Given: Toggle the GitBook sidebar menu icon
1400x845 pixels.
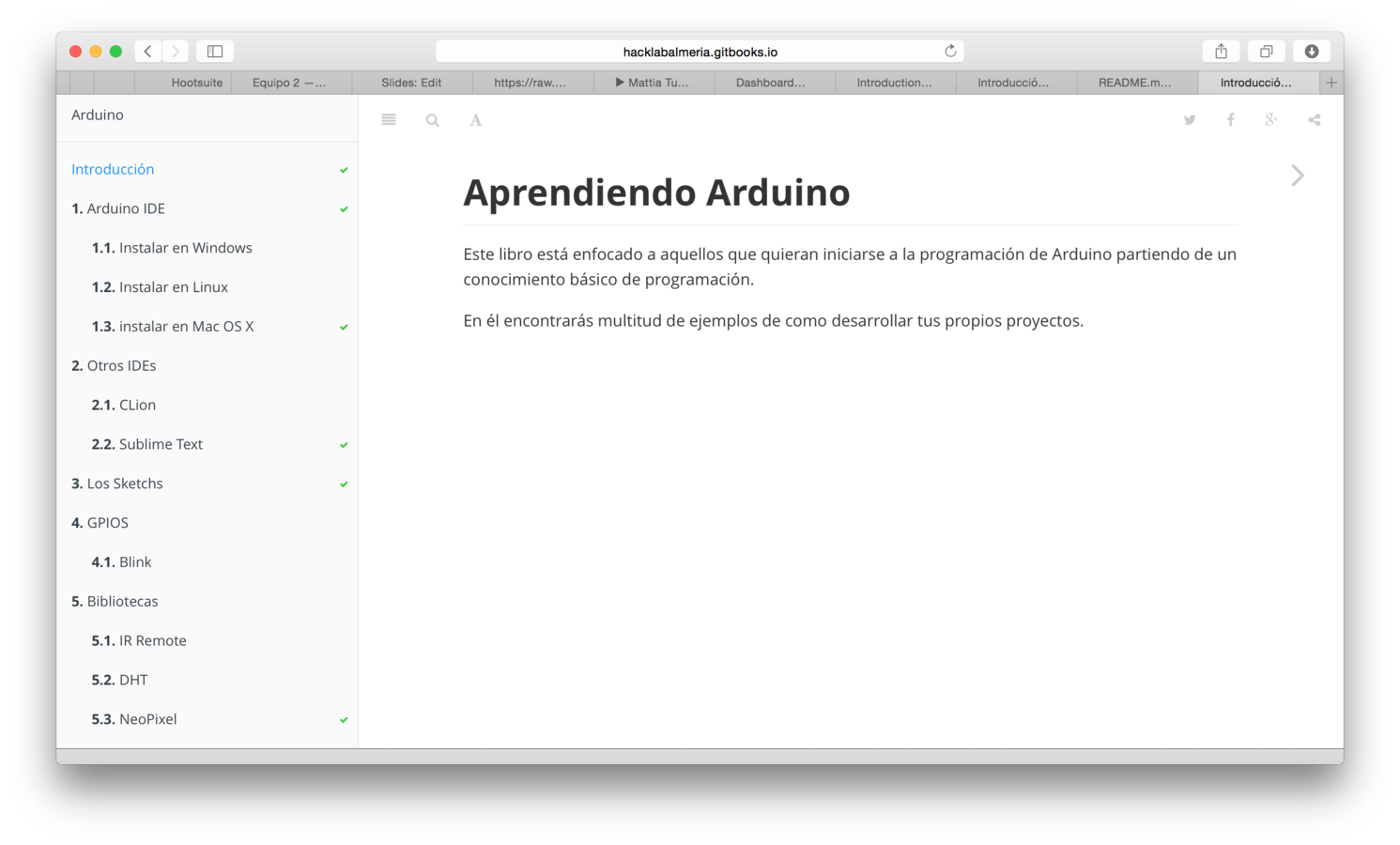Looking at the screenshot, I should 389,119.
